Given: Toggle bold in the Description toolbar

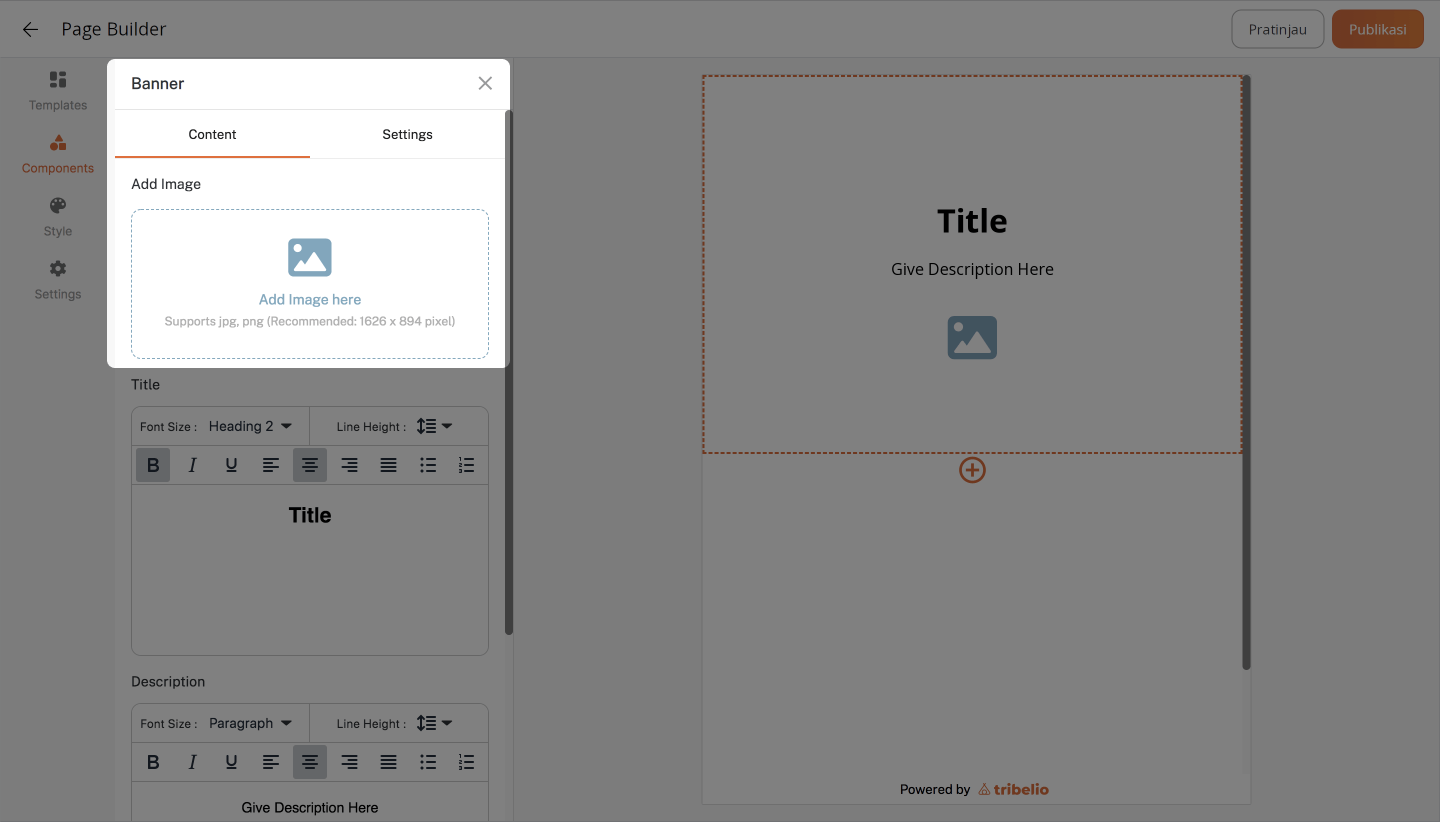Looking at the screenshot, I should click(x=153, y=762).
